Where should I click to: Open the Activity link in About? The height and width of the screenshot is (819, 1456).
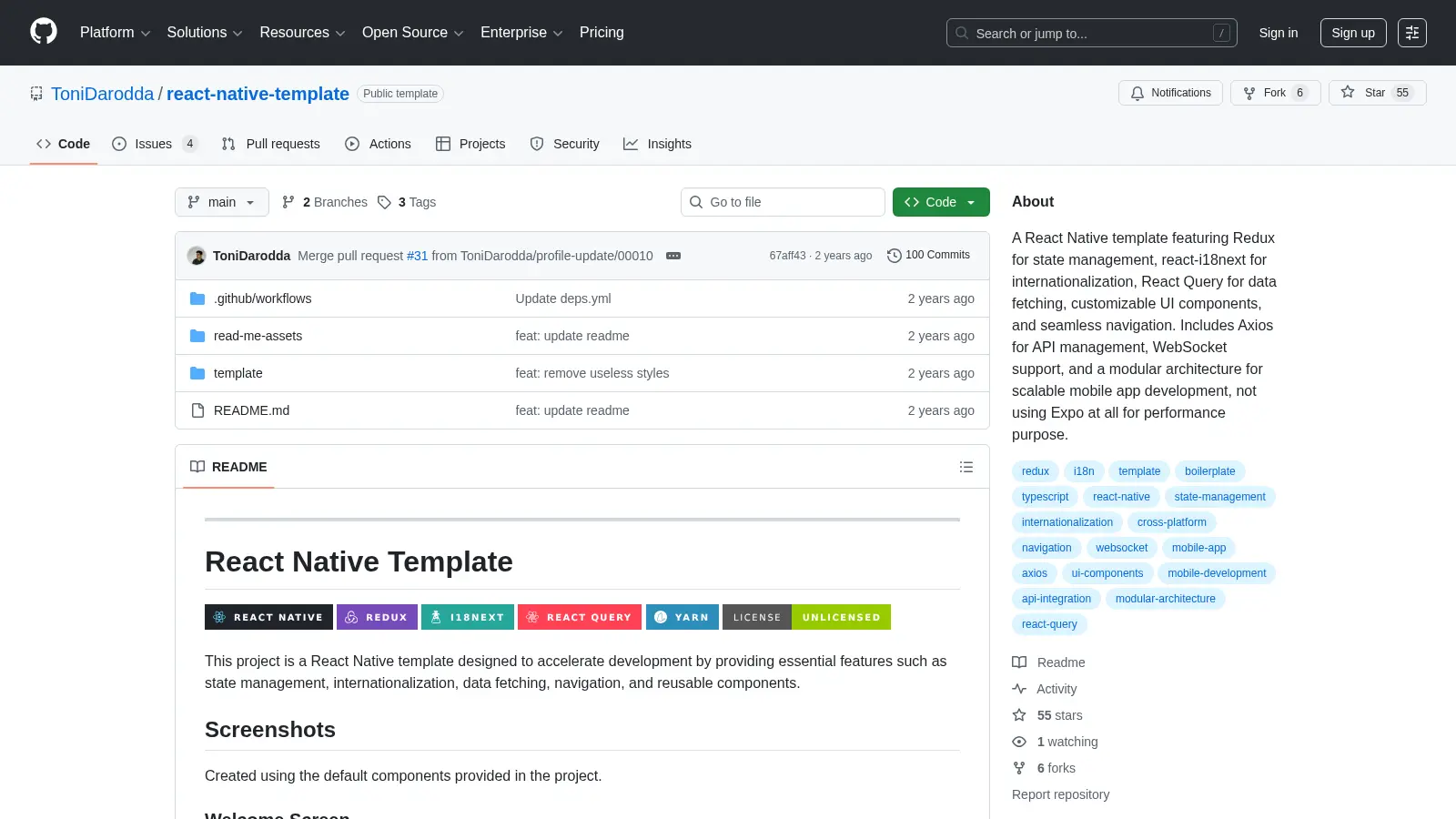1045,689
